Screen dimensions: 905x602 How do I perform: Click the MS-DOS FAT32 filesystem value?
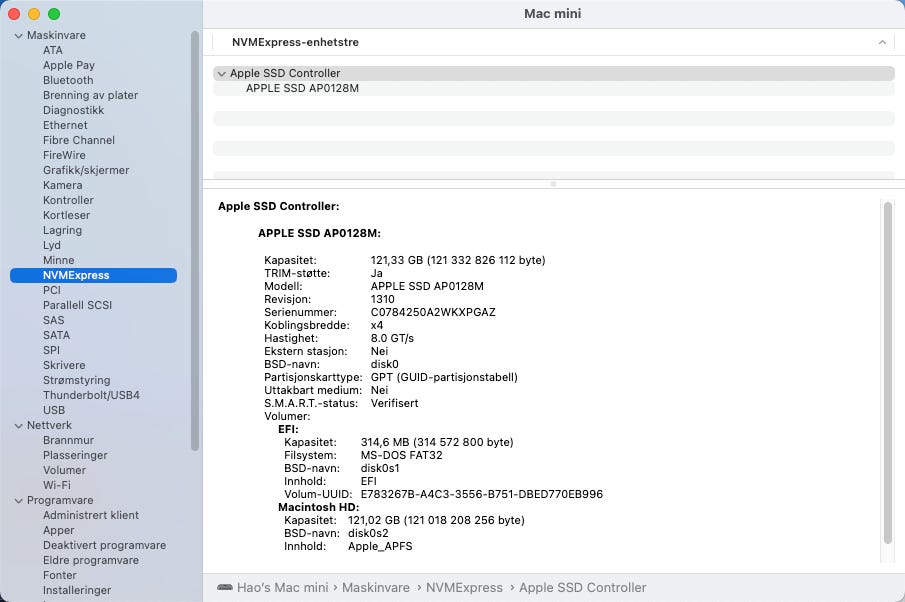coord(401,455)
